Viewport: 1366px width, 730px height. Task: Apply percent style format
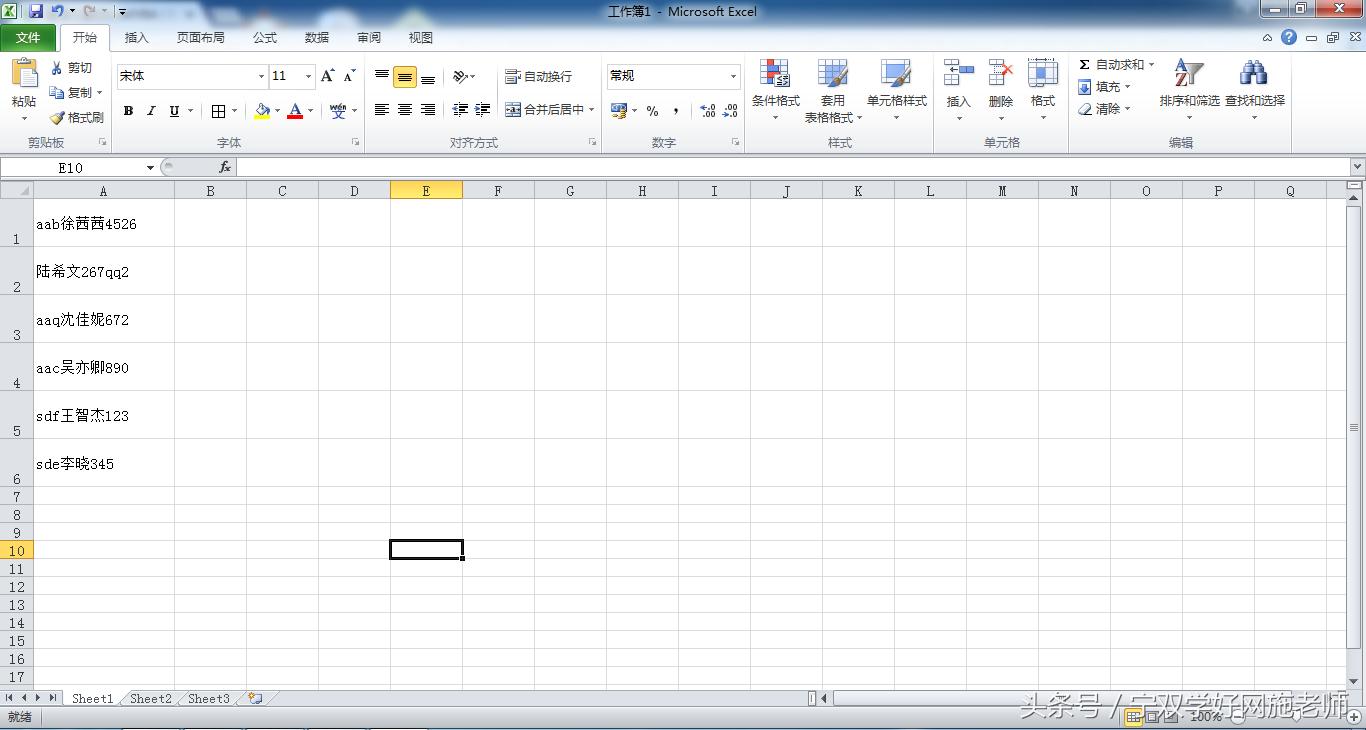click(652, 111)
